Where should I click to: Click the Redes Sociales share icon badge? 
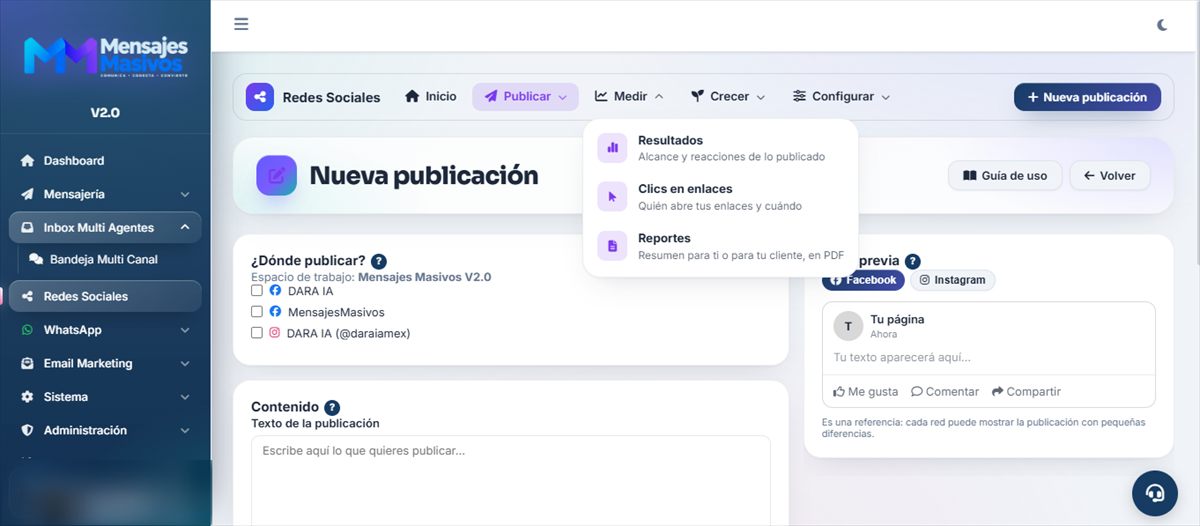tap(260, 97)
